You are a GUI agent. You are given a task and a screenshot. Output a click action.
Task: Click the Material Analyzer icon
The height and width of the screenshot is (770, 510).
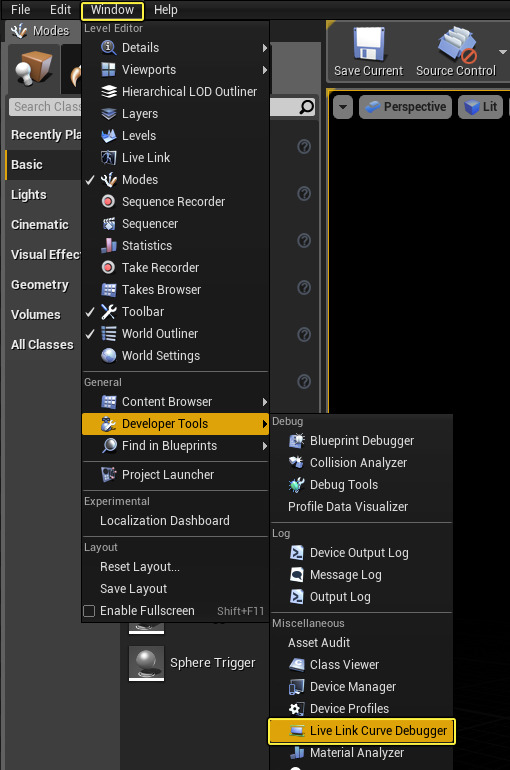coord(296,752)
